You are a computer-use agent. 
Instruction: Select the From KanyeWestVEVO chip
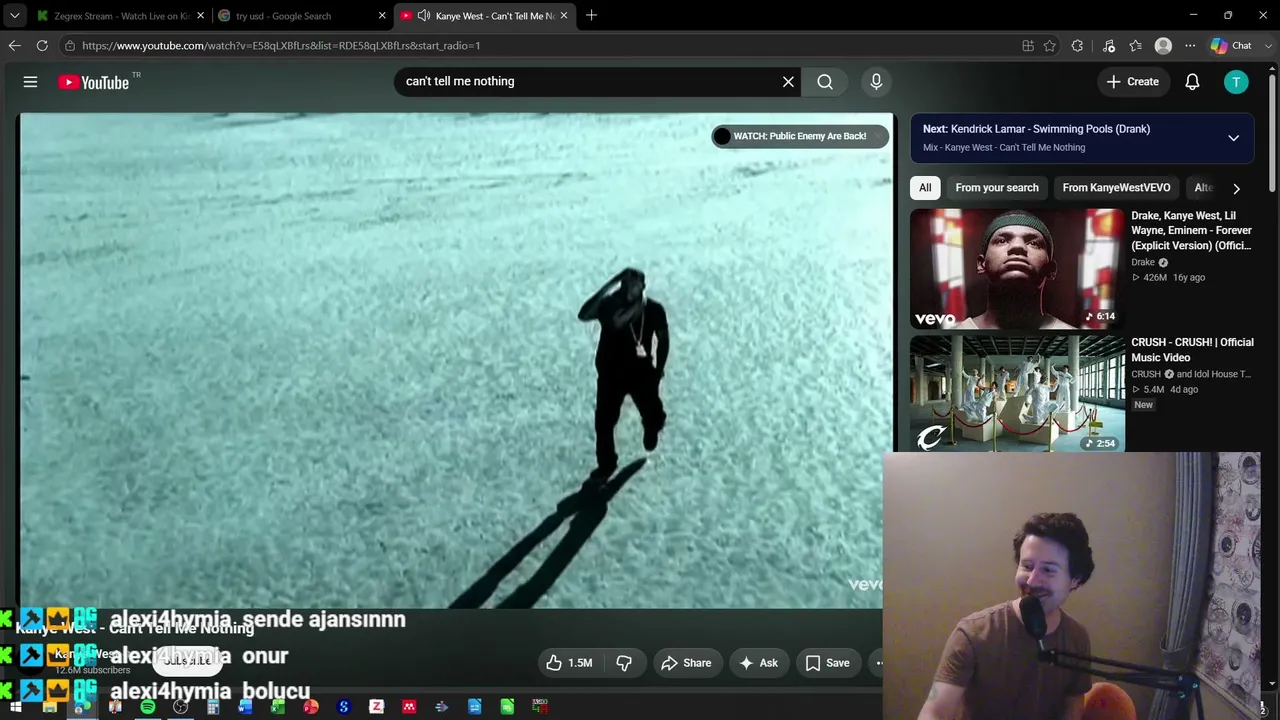(x=1116, y=188)
